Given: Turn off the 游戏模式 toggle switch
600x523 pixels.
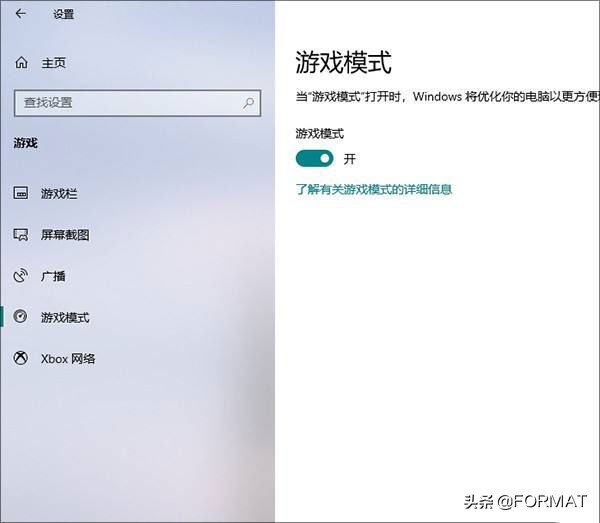Looking at the screenshot, I should pos(315,158).
